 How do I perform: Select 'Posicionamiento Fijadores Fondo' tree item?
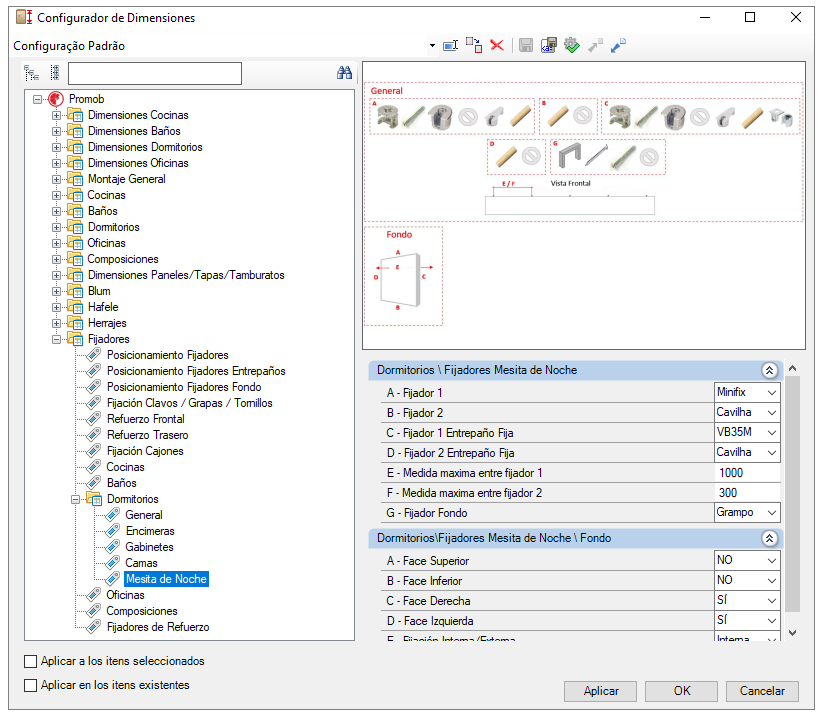pyautogui.click(x=184, y=387)
